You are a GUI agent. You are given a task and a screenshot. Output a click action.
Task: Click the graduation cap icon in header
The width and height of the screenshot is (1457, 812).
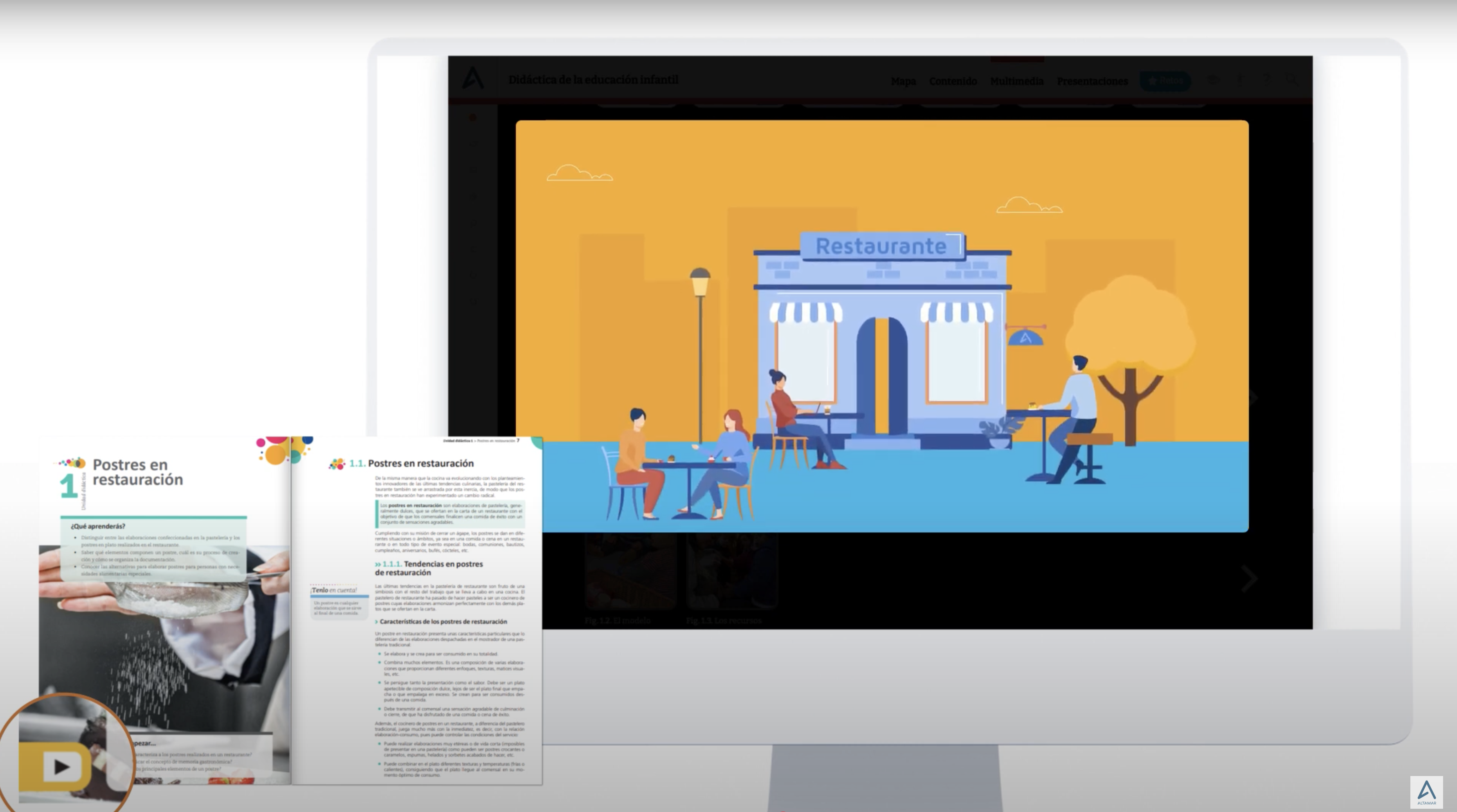click(1214, 80)
